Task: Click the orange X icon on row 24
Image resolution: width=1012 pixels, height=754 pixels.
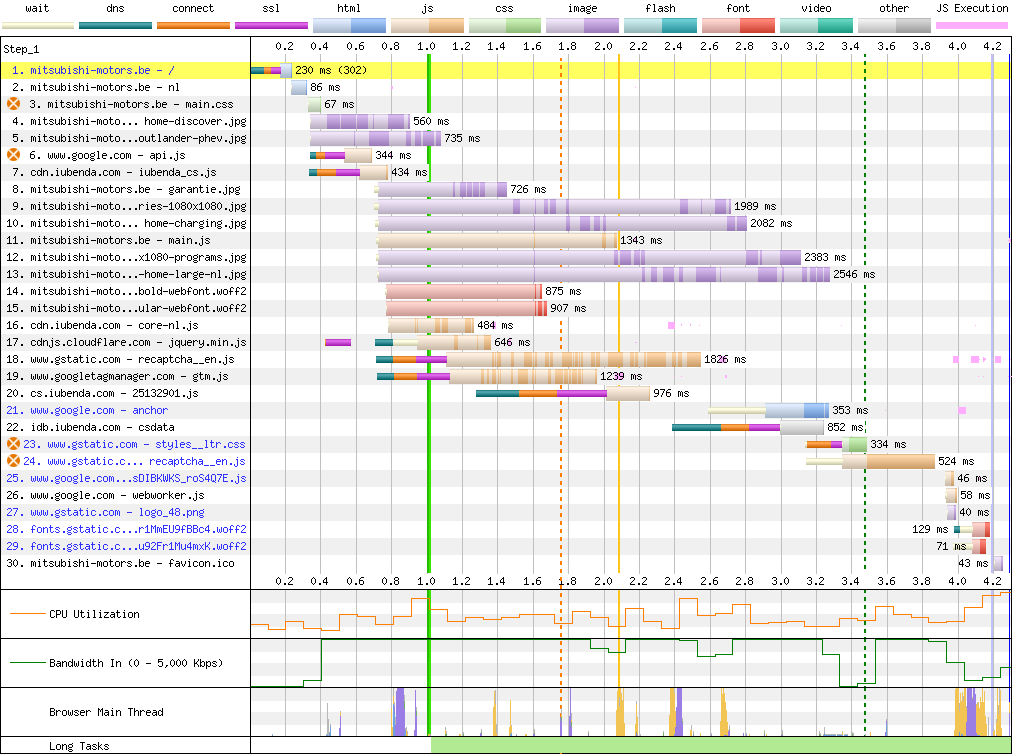Action: (x=14, y=461)
